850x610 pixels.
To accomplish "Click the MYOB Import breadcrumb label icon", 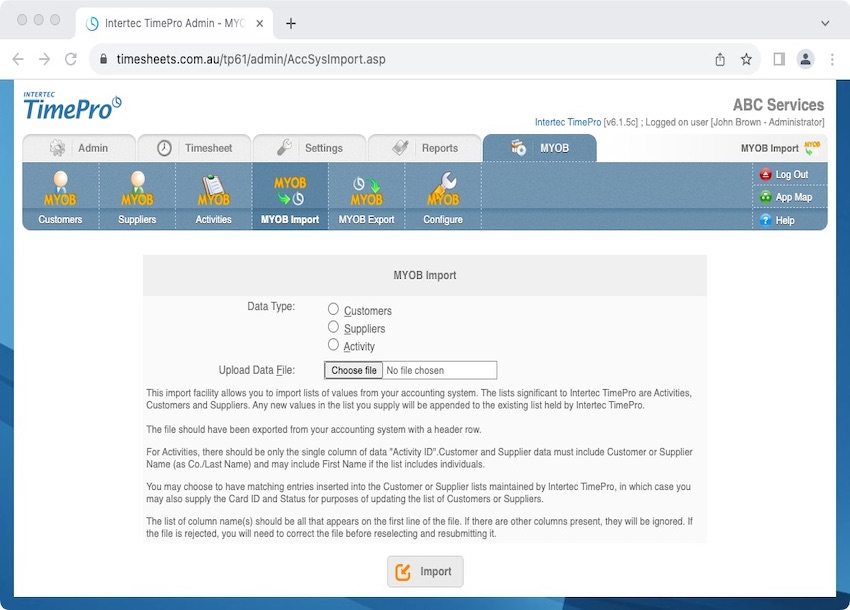I will [x=812, y=148].
